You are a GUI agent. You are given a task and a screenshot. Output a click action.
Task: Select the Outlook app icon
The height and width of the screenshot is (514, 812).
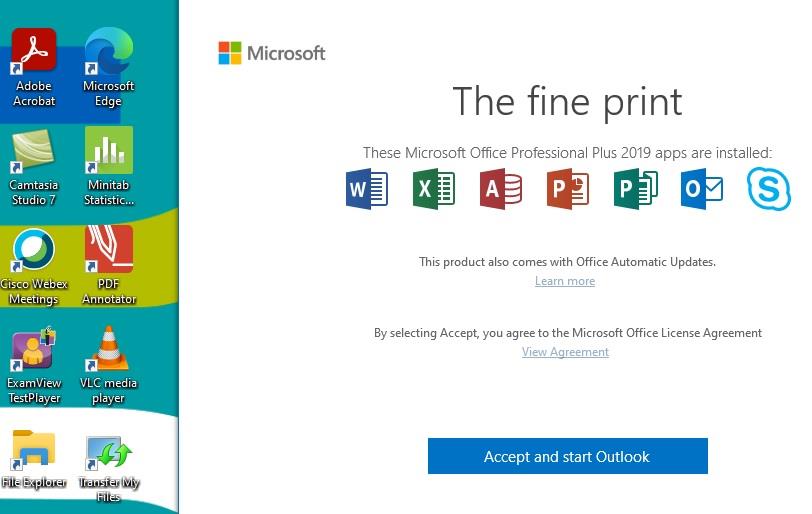click(702, 189)
